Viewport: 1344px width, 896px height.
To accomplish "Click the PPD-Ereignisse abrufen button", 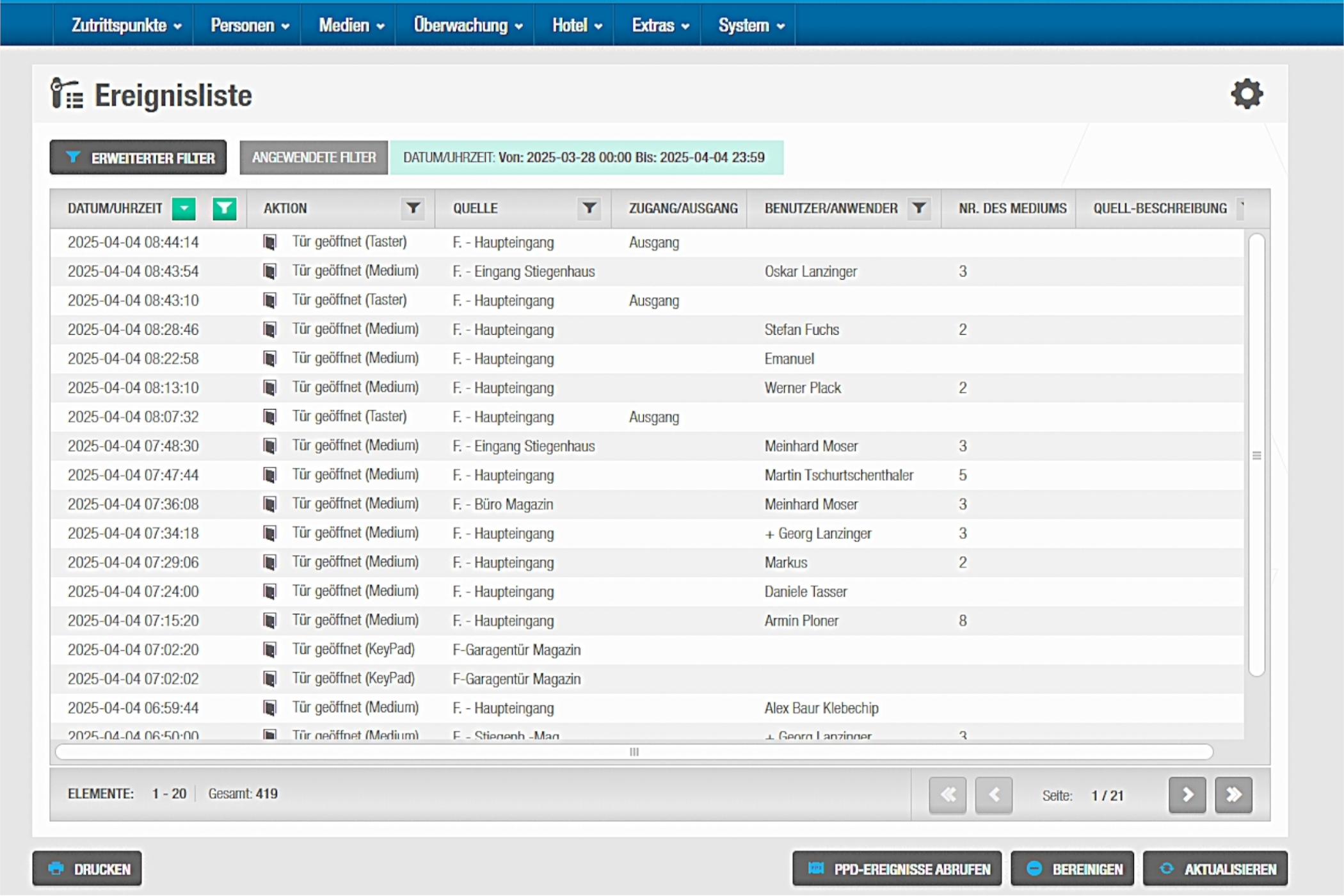I will coord(897,868).
